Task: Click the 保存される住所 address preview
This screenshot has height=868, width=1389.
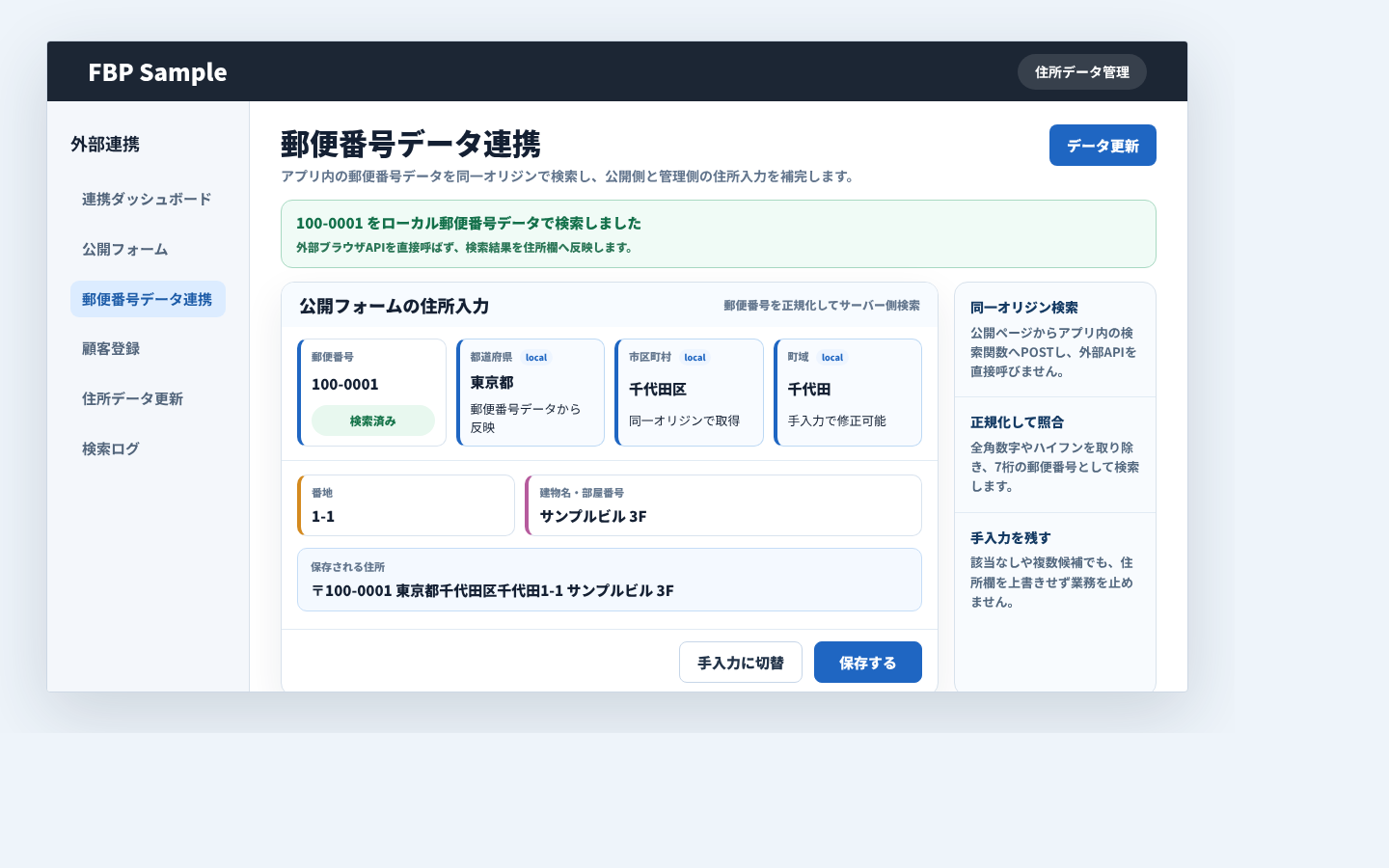Action: click(610, 580)
